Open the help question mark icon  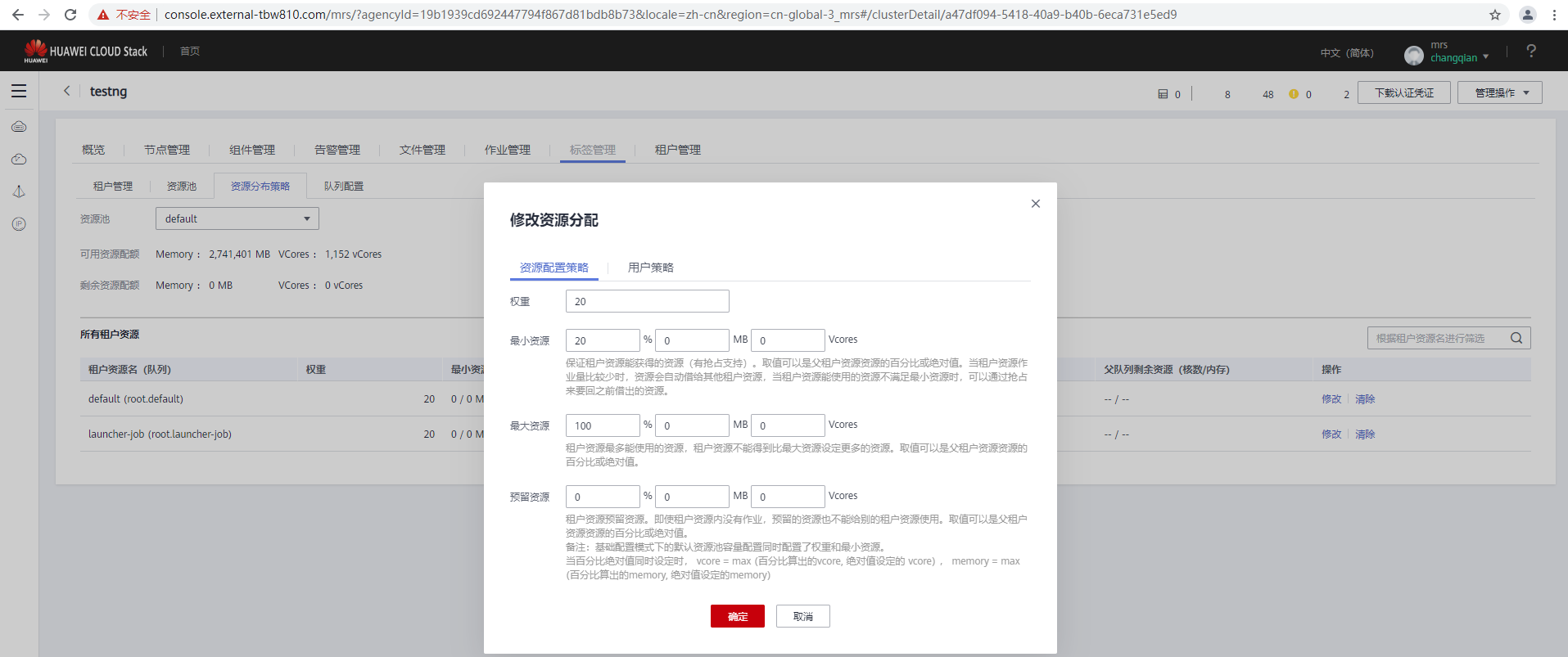1531,51
